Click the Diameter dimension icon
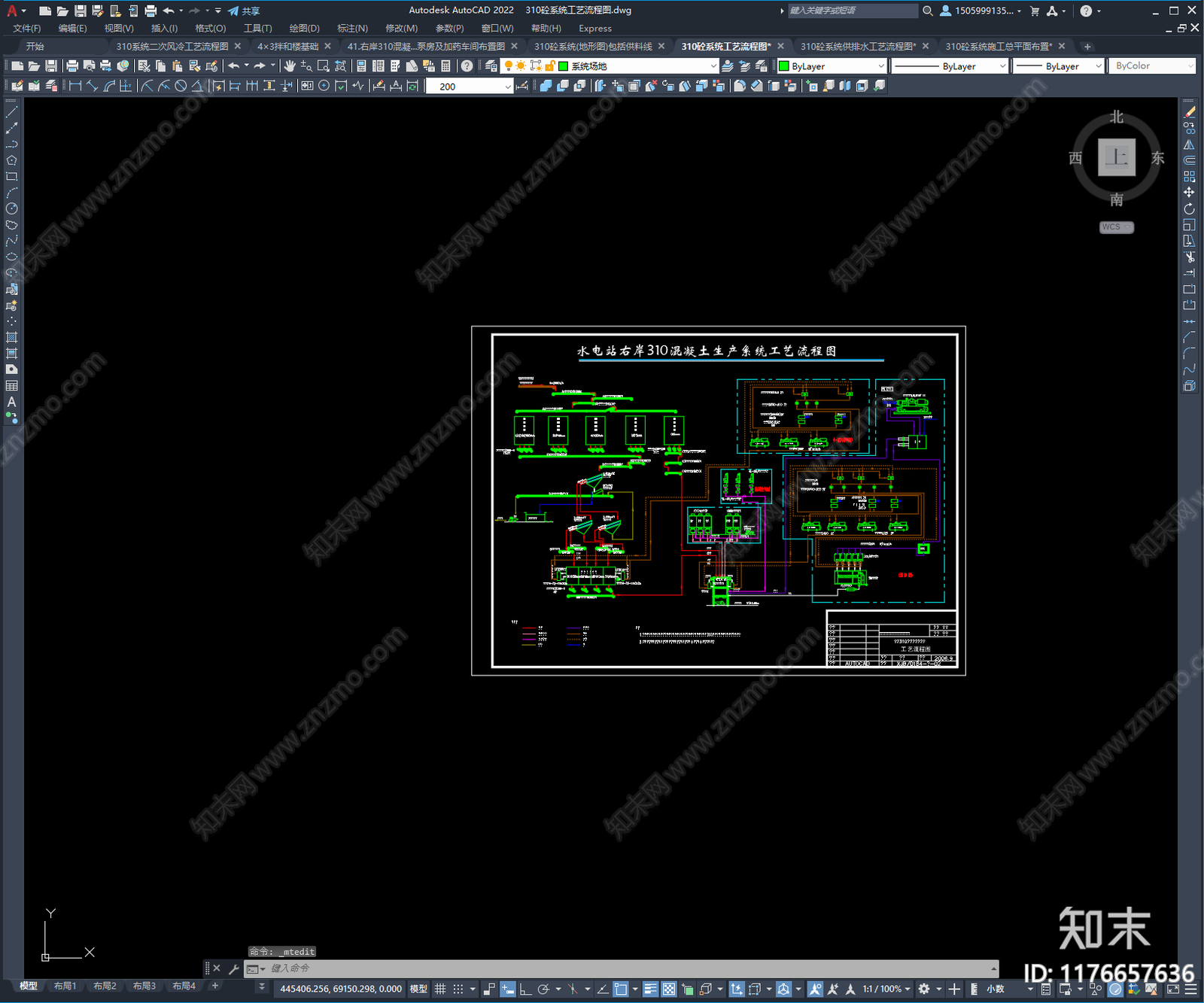Viewport: 1204px width, 1003px height. [x=181, y=86]
